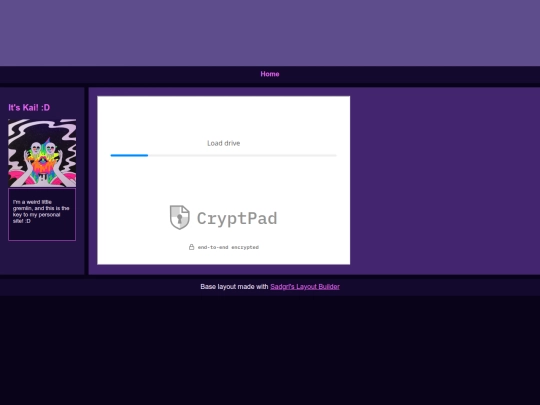
Task: Click the colorful profile artwork image
Action: click(x=42, y=153)
